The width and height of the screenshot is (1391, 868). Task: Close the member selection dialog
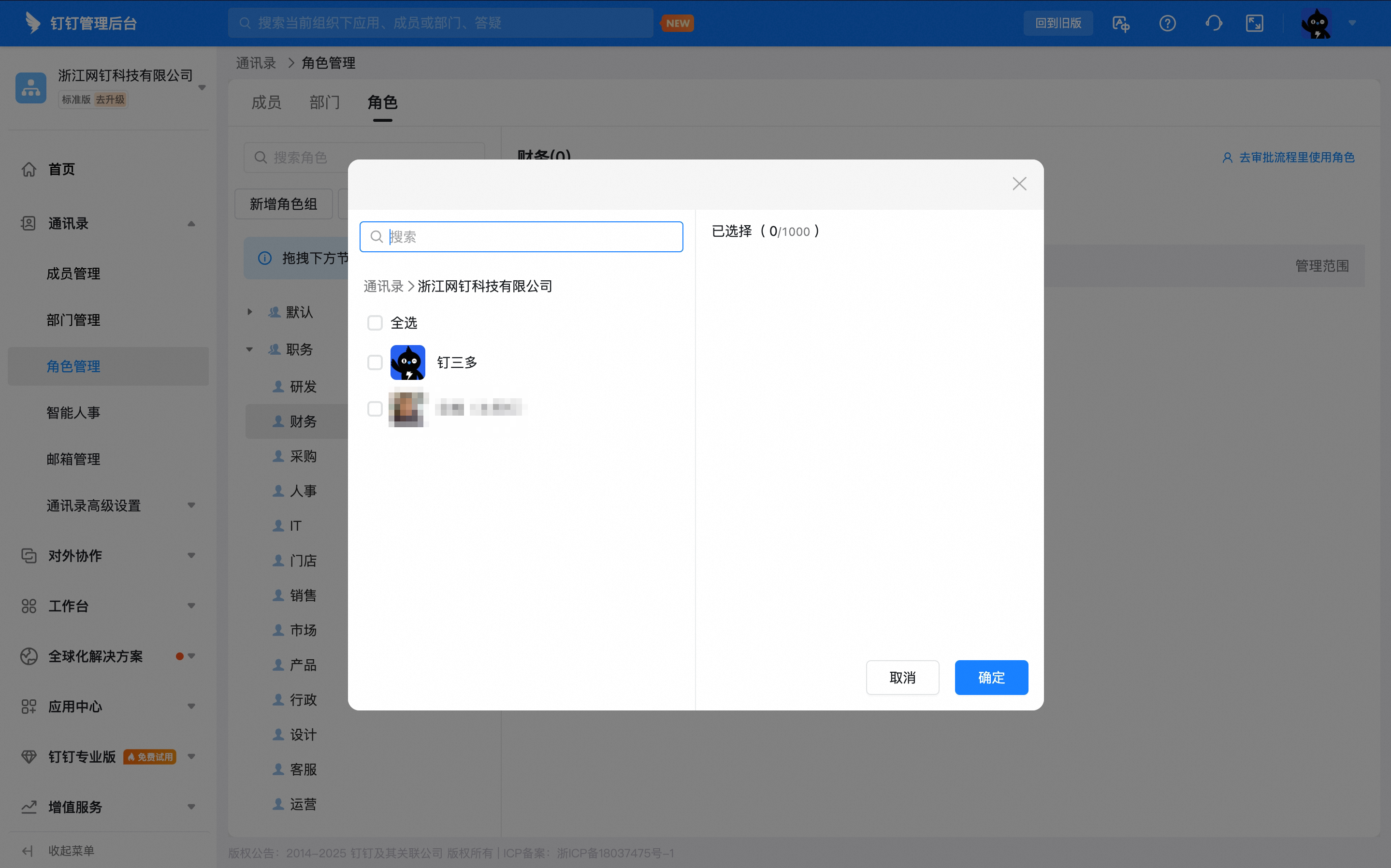(x=1020, y=184)
